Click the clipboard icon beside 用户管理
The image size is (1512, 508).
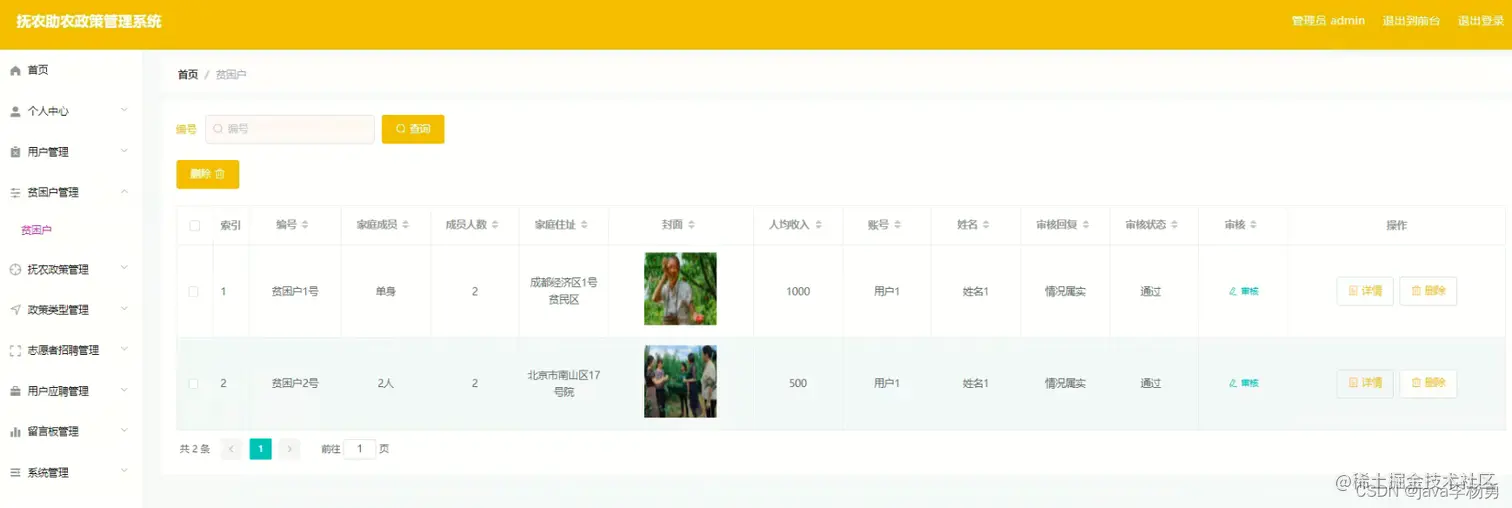click(15, 152)
